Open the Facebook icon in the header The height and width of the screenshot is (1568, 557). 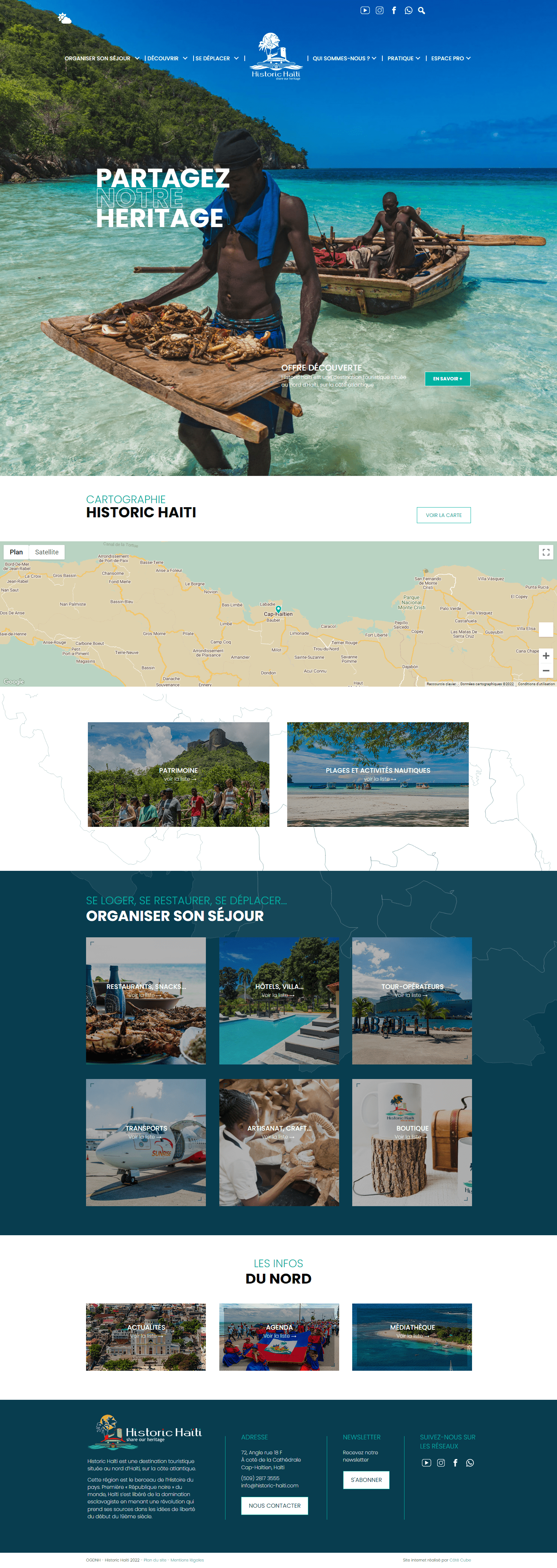(394, 10)
